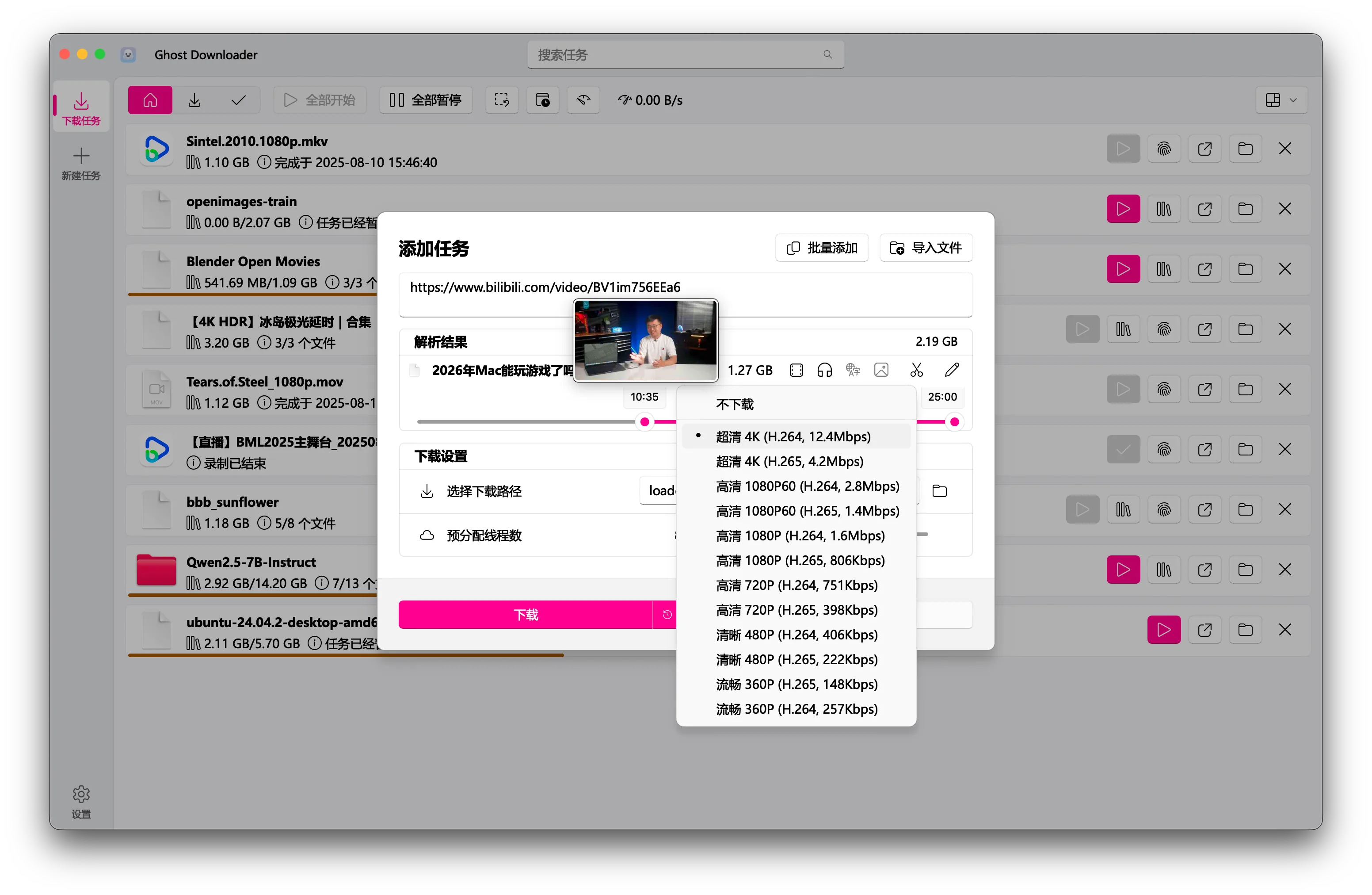Select 流畅 360P (H.265, 148Kbps)

point(796,685)
